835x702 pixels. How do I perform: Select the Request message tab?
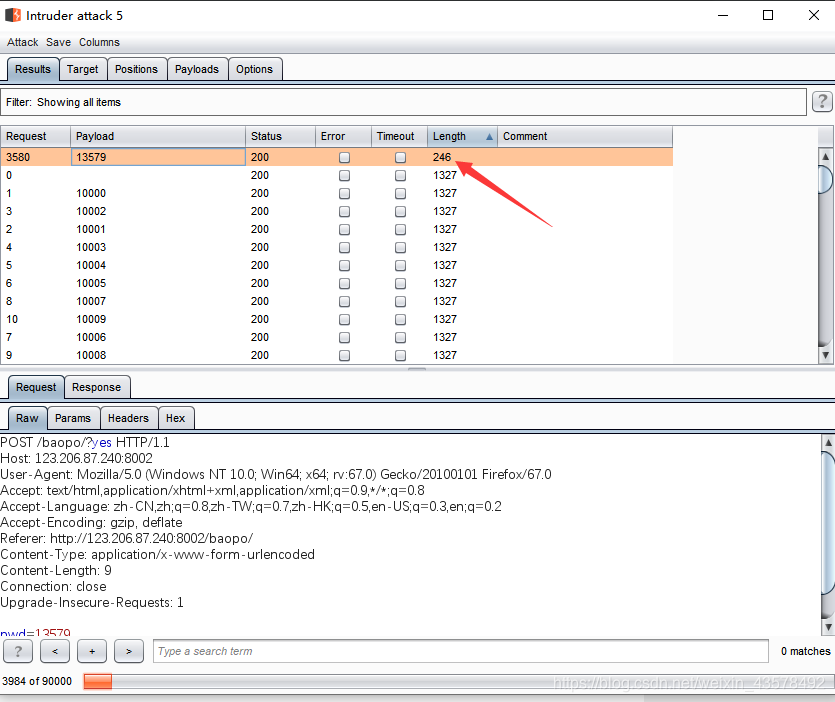36,387
